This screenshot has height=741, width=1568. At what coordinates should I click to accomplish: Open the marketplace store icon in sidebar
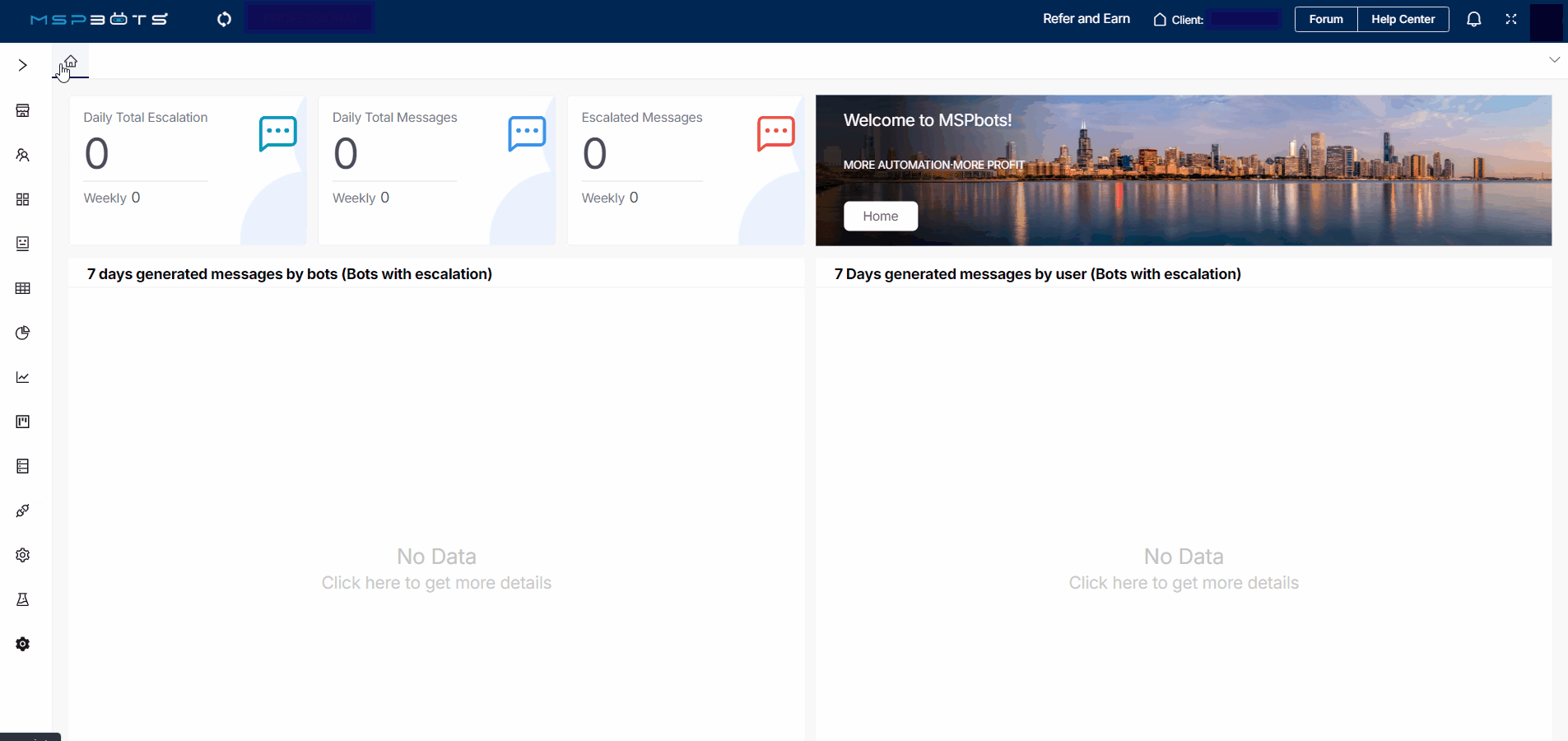(x=23, y=110)
